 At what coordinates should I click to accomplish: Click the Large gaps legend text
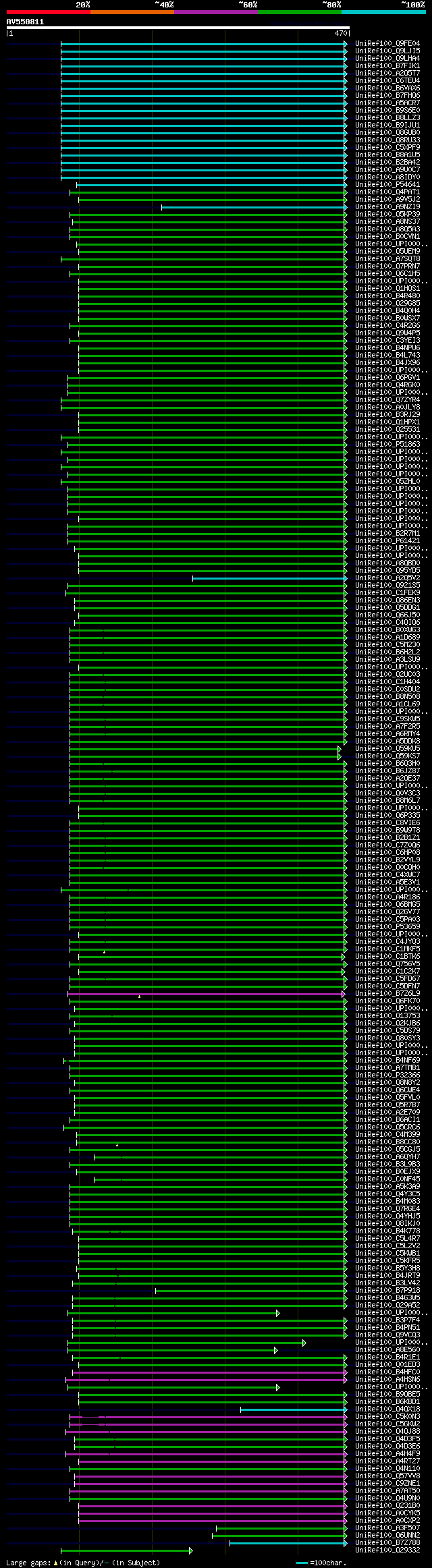(83, 1563)
